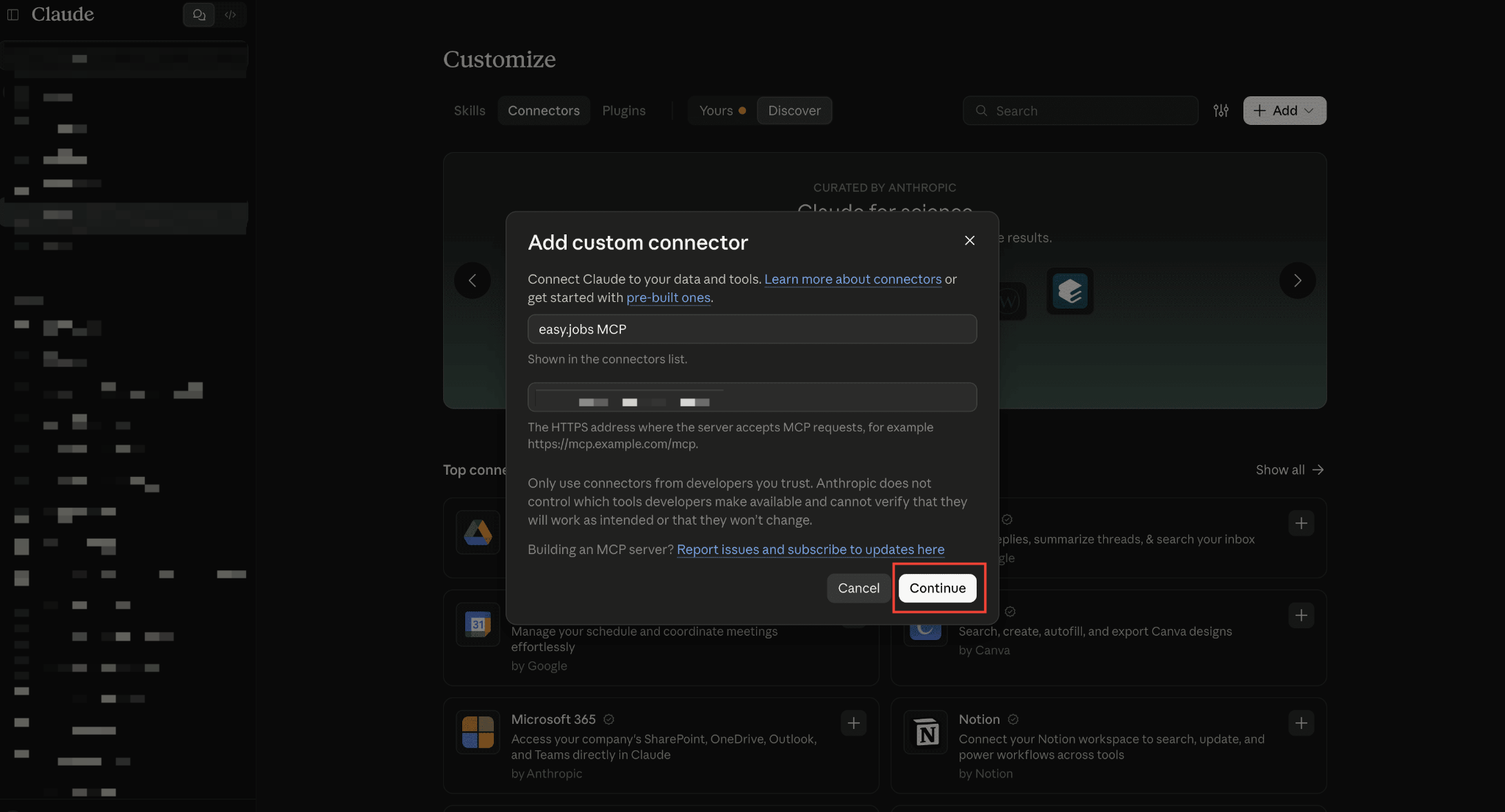1505x812 pixels.
Task: Toggle the sidebar panel icon beside Claude
Action: (x=12, y=15)
